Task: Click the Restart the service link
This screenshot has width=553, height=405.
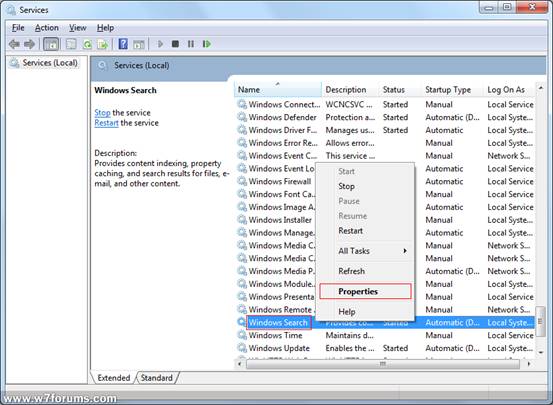Action: pyautogui.click(x=107, y=123)
